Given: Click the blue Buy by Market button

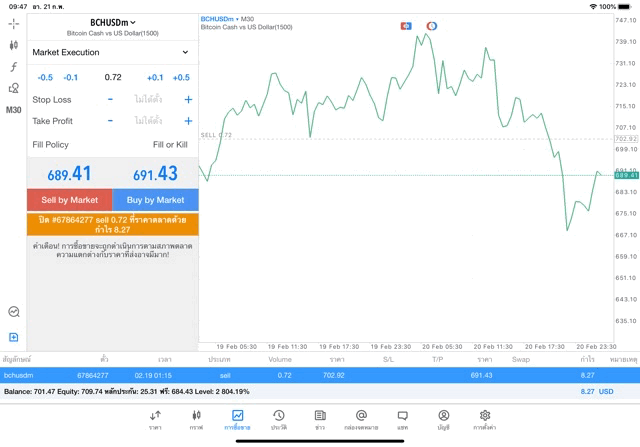Looking at the screenshot, I should pyautogui.click(x=155, y=200).
